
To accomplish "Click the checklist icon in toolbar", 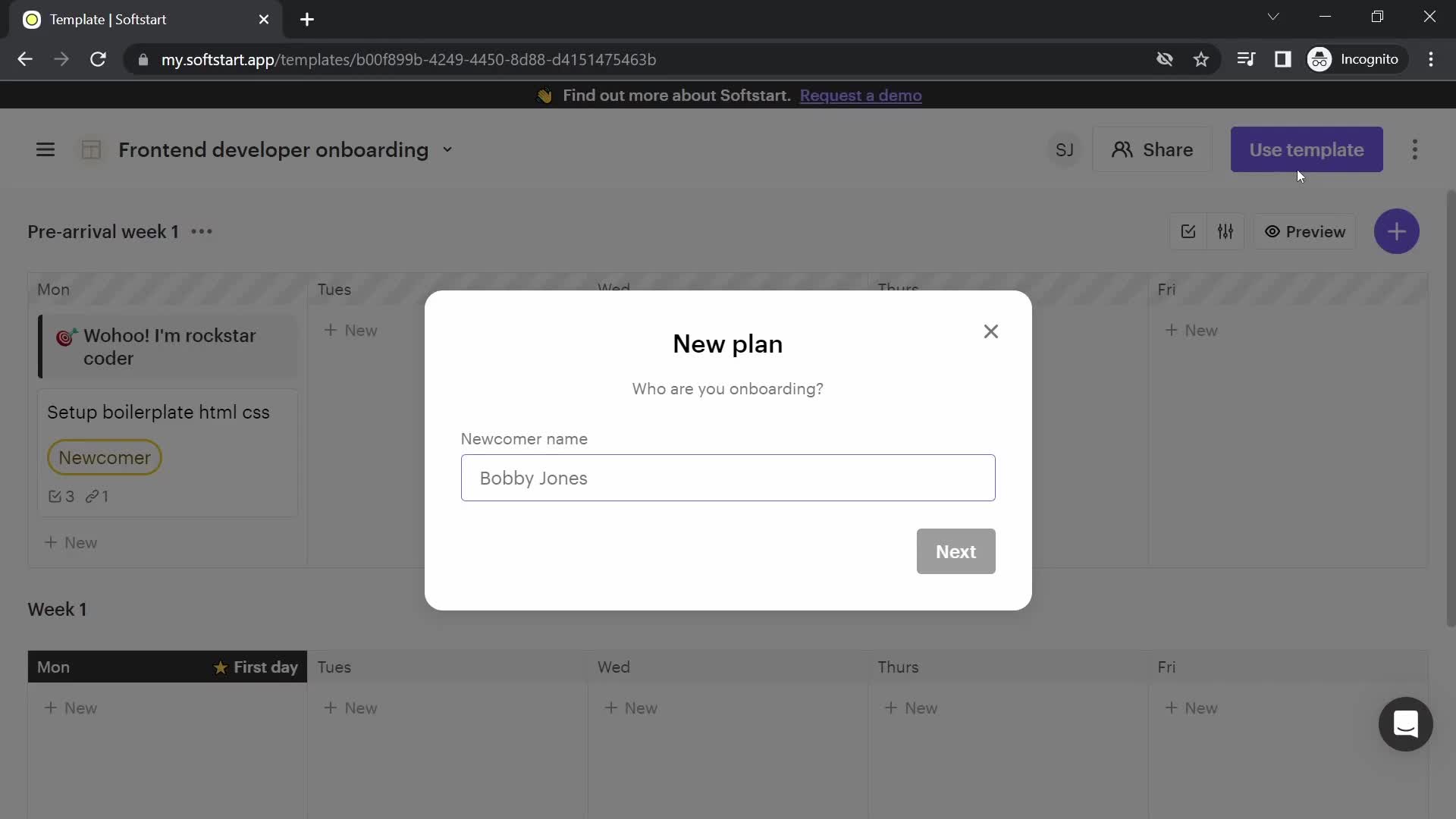I will click(x=1188, y=231).
